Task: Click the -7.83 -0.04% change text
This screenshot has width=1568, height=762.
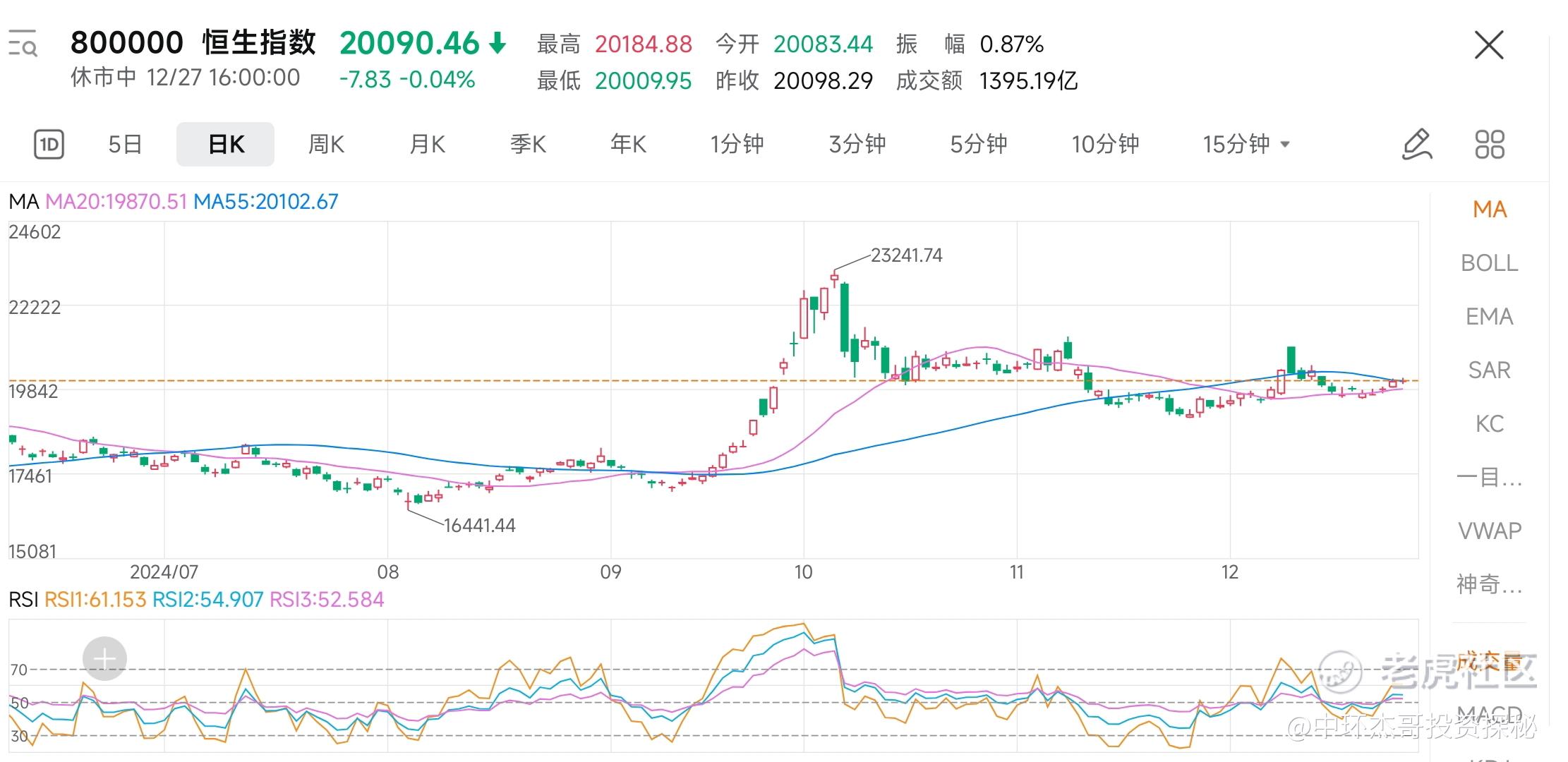Action: (x=407, y=79)
